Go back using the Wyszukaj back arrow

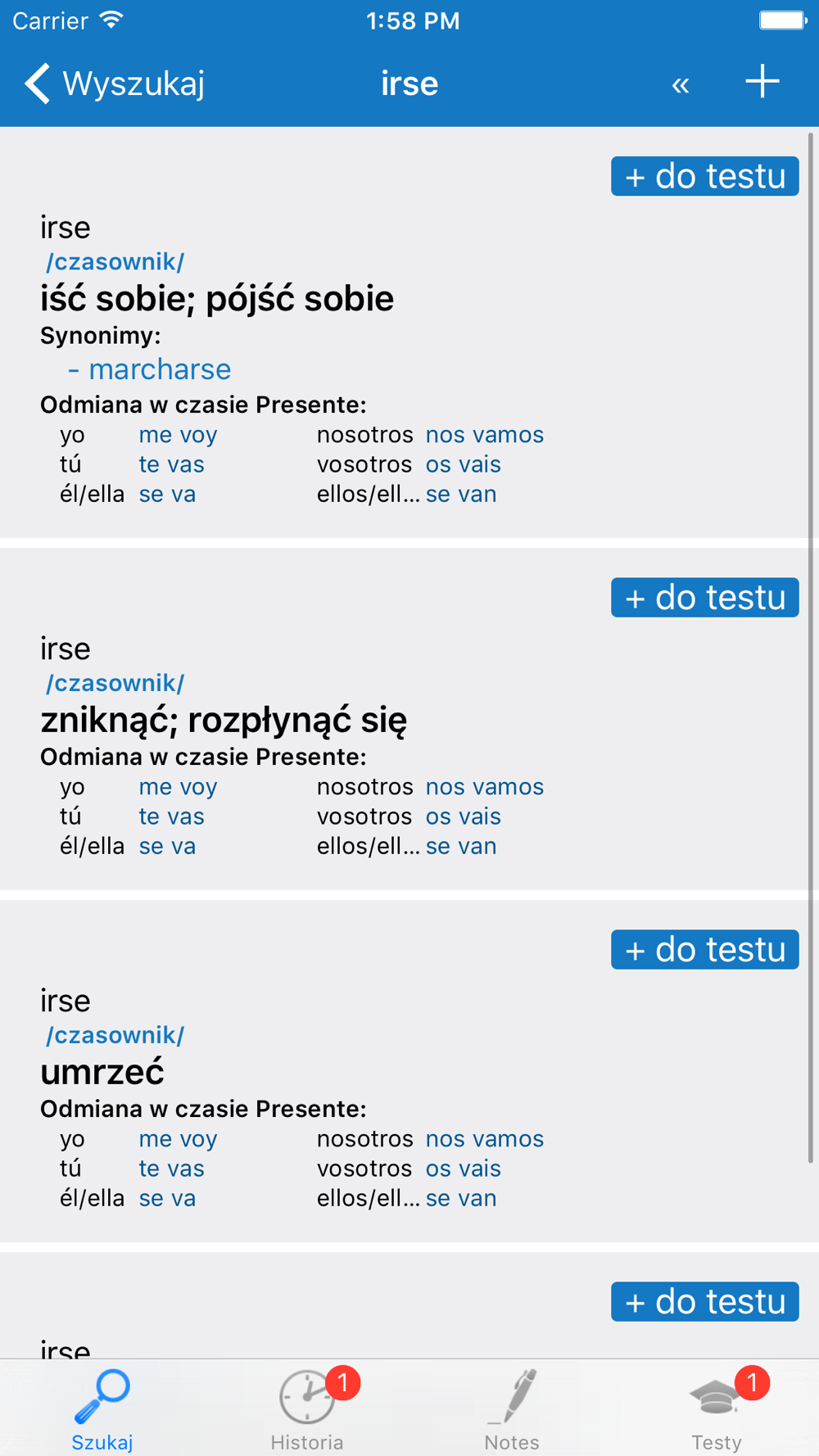point(114,84)
